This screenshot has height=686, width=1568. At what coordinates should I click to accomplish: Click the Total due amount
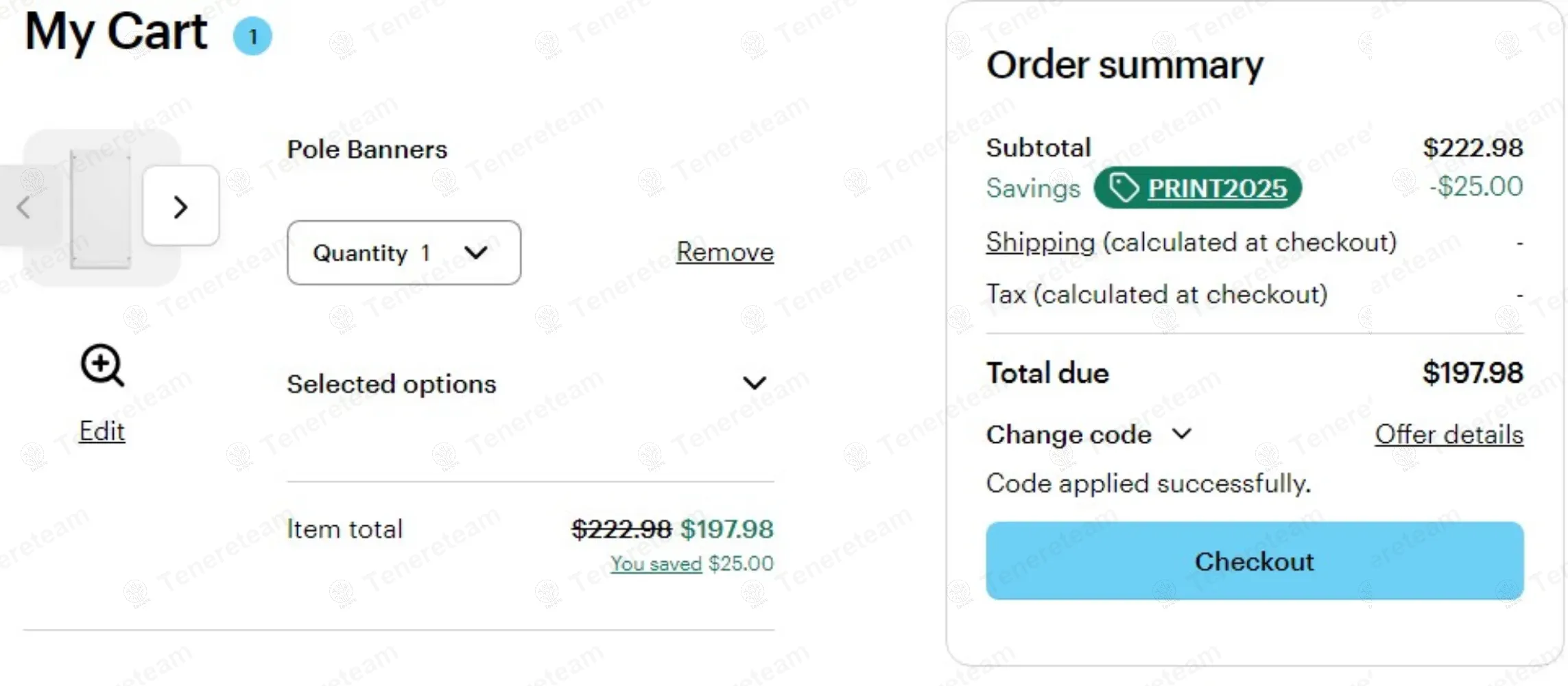click(x=1472, y=373)
